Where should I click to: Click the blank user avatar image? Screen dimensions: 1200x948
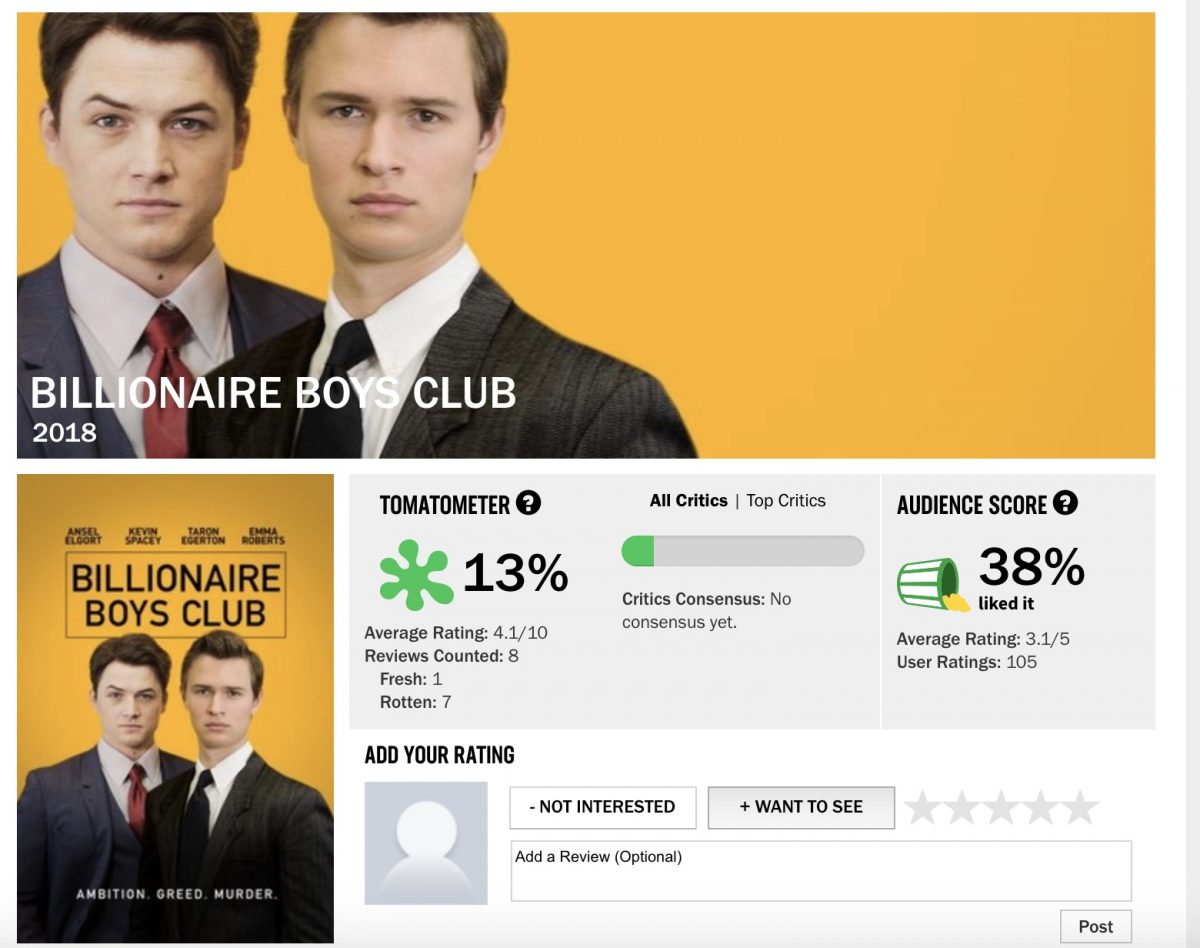pyautogui.click(x=426, y=843)
